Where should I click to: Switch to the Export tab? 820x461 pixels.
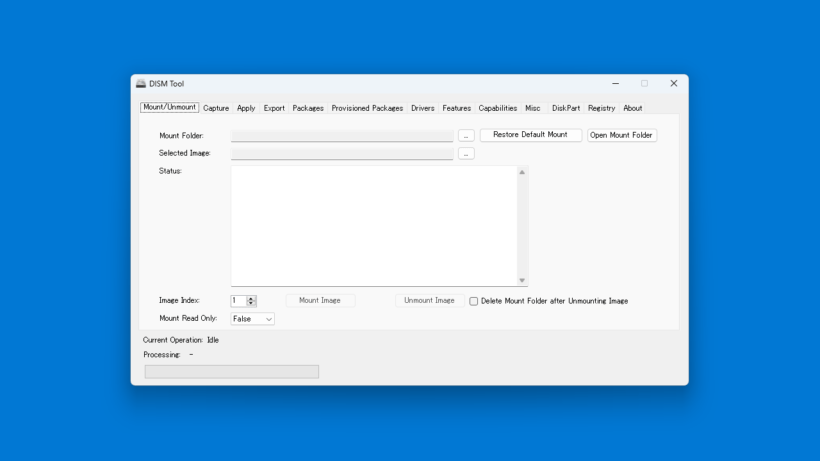(274, 108)
